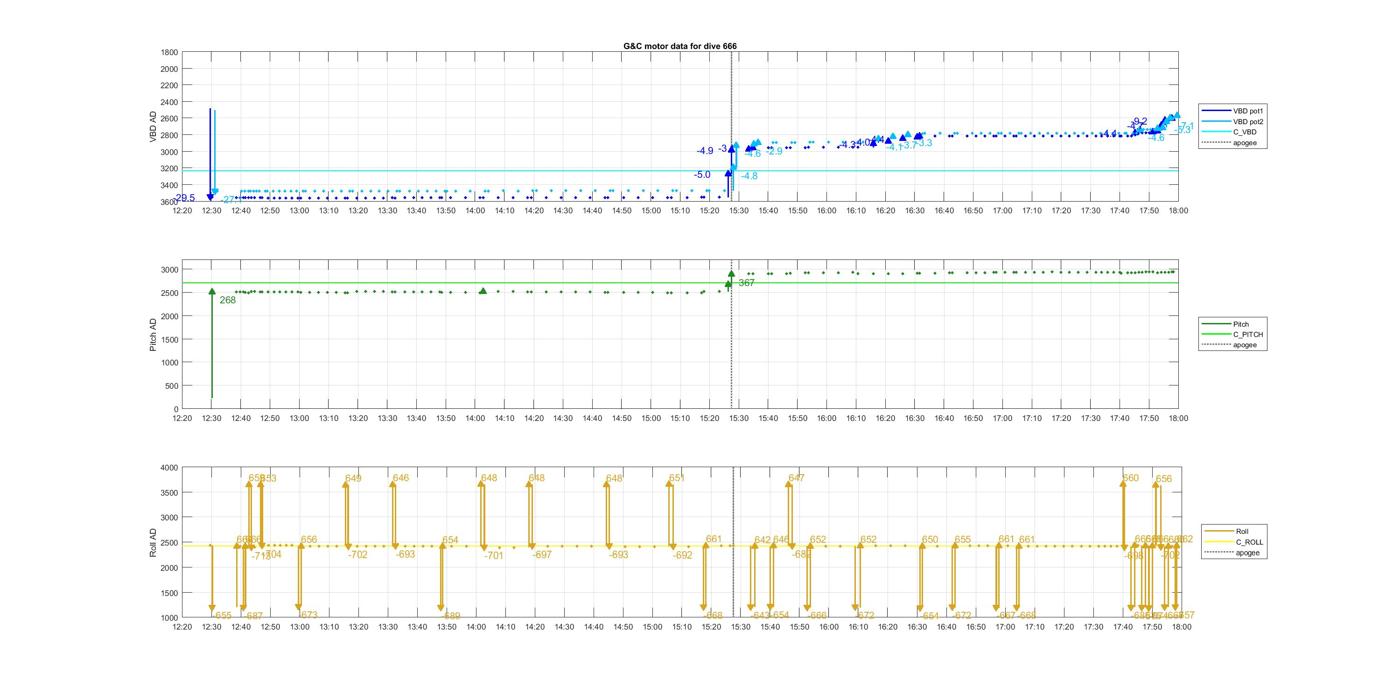Click the '3200' tick on VBD y-axis
Viewport: 1400px width, 693px height.
[x=169, y=168]
